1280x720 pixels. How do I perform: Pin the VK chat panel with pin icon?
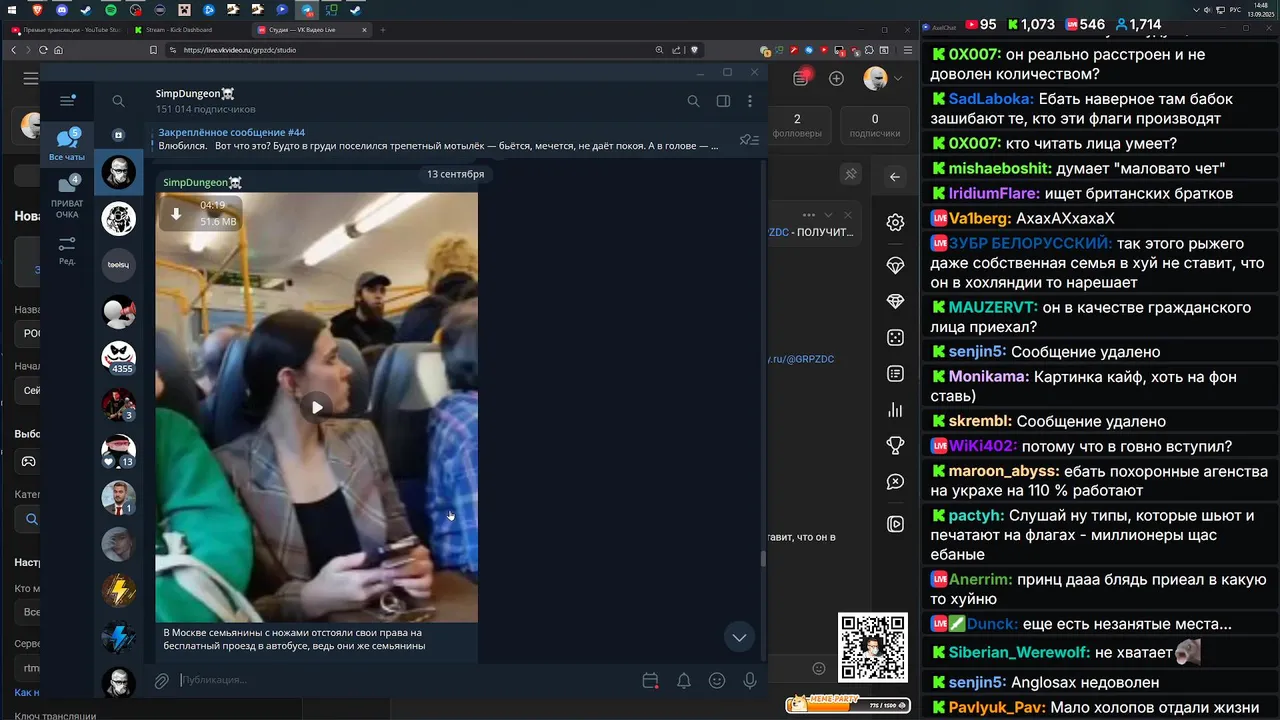(850, 174)
